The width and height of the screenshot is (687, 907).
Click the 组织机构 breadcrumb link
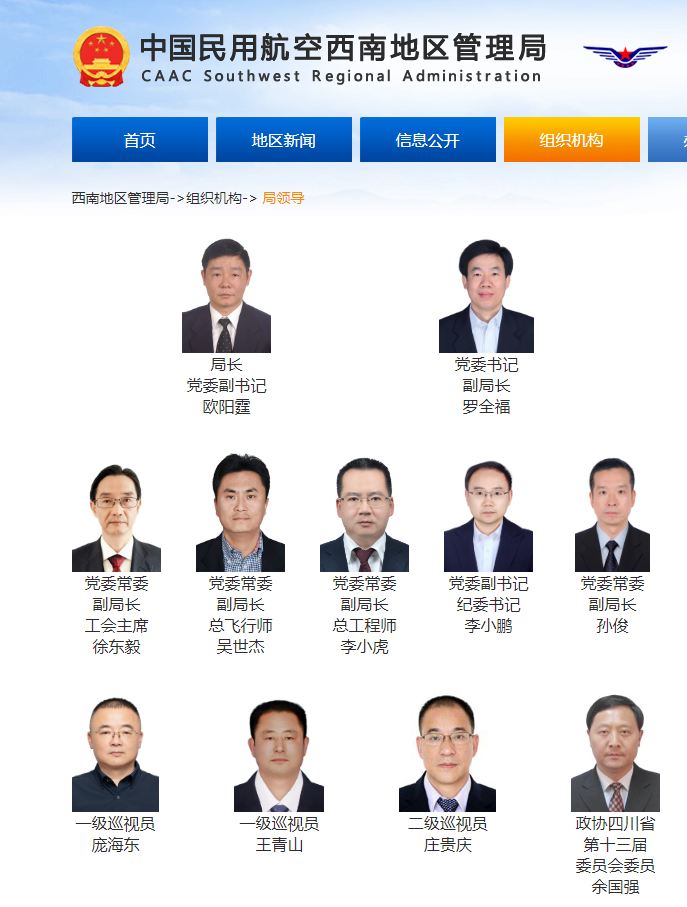[x=214, y=198]
